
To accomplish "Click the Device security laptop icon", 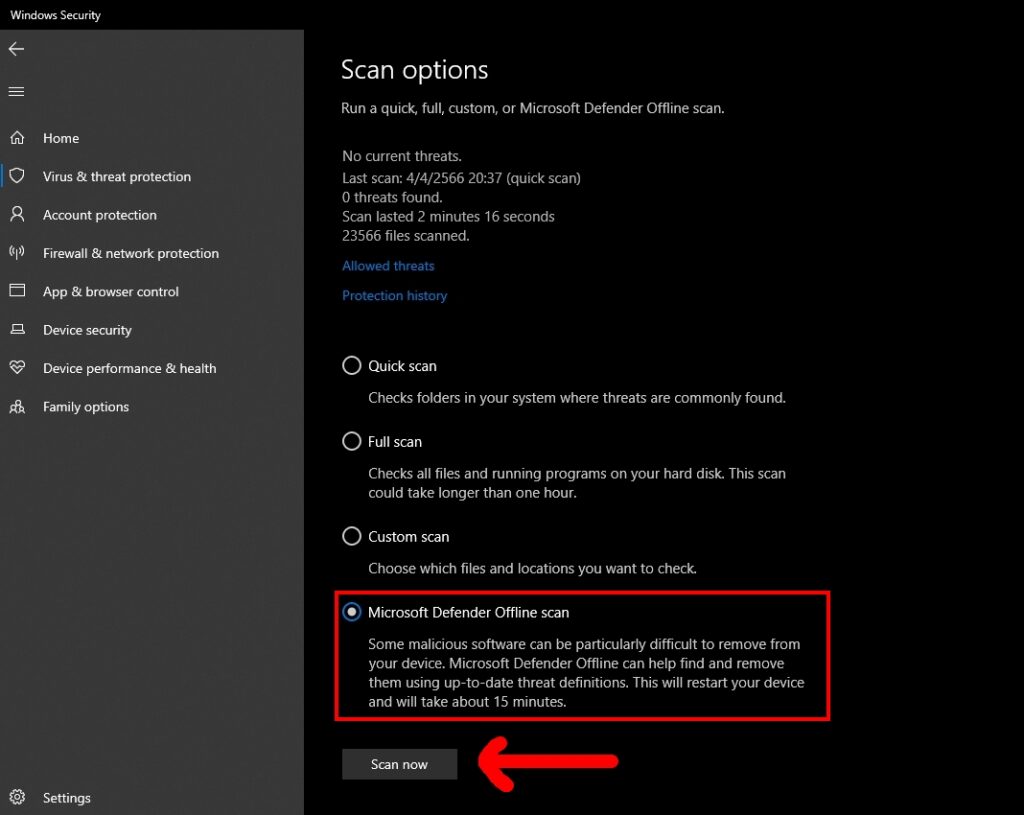I will pyautogui.click(x=17, y=330).
